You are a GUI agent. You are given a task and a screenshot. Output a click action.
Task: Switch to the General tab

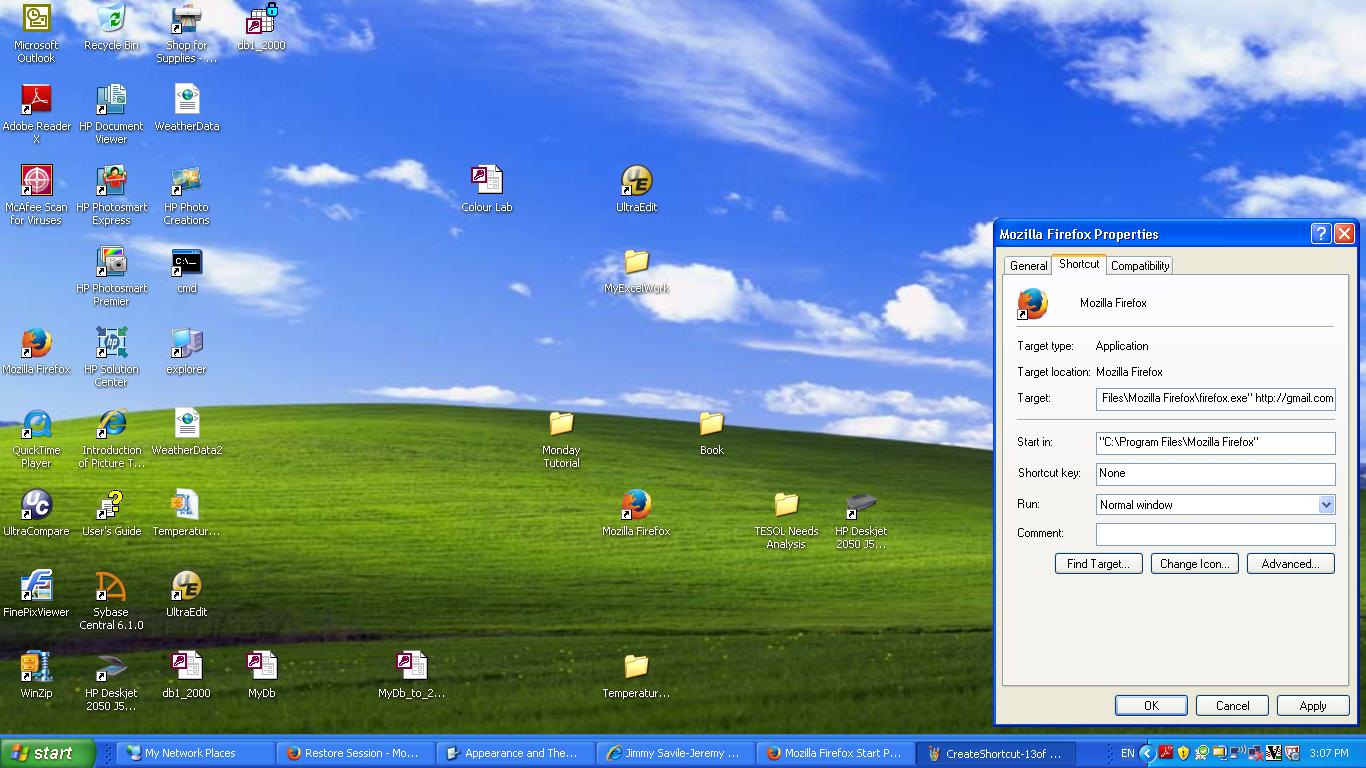1028,266
